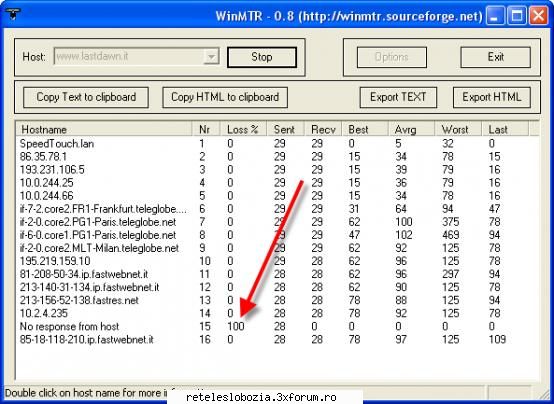
Task: Maximize the WinMTR window
Action: (517, 16)
